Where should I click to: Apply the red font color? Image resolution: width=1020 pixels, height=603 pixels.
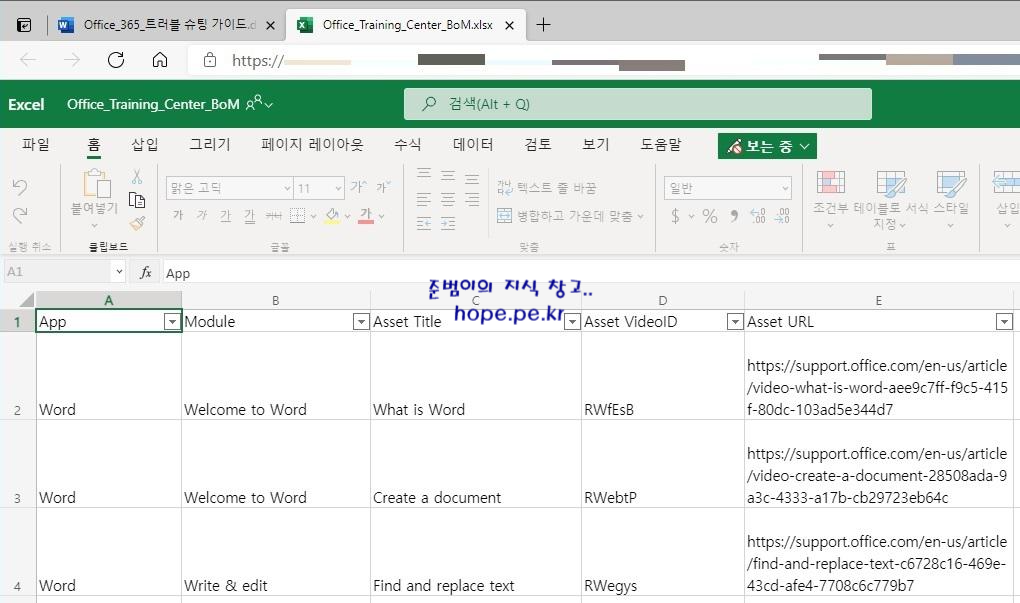click(366, 215)
